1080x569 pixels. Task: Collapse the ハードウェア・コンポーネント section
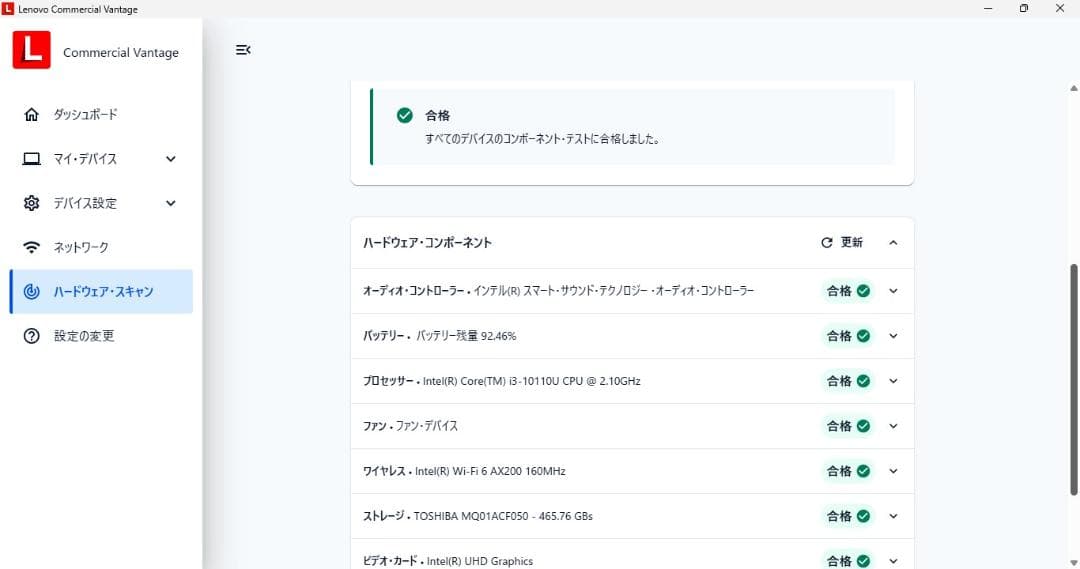click(893, 243)
